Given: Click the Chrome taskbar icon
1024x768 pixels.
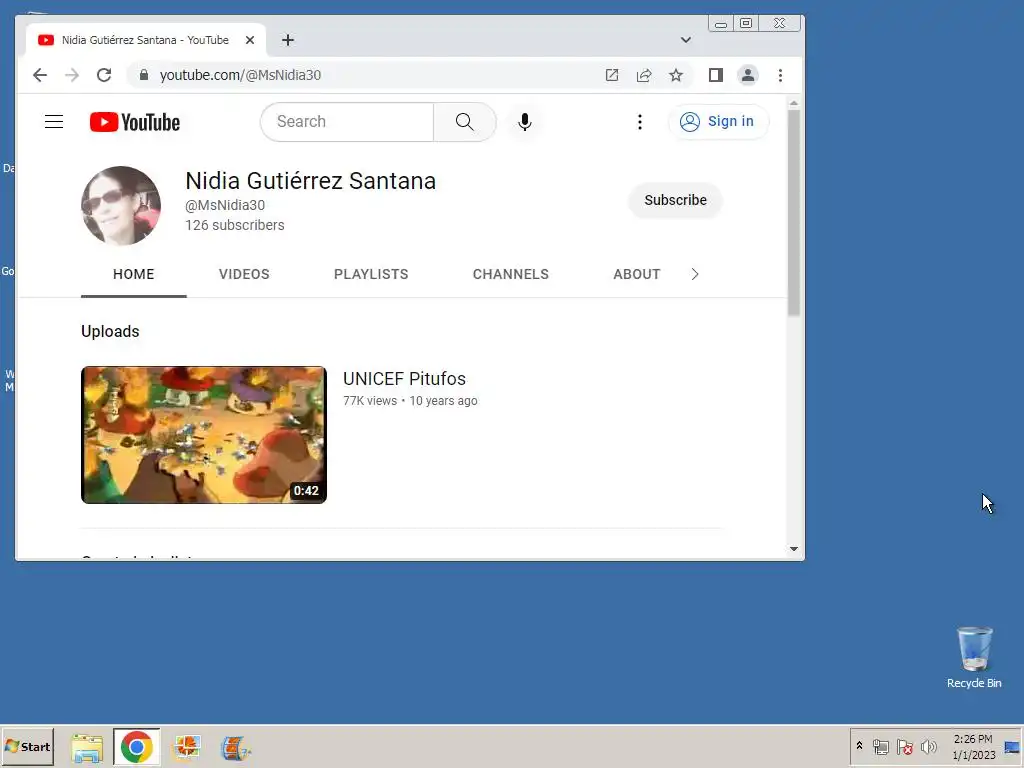Looking at the screenshot, I should pyautogui.click(x=136, y=747).
